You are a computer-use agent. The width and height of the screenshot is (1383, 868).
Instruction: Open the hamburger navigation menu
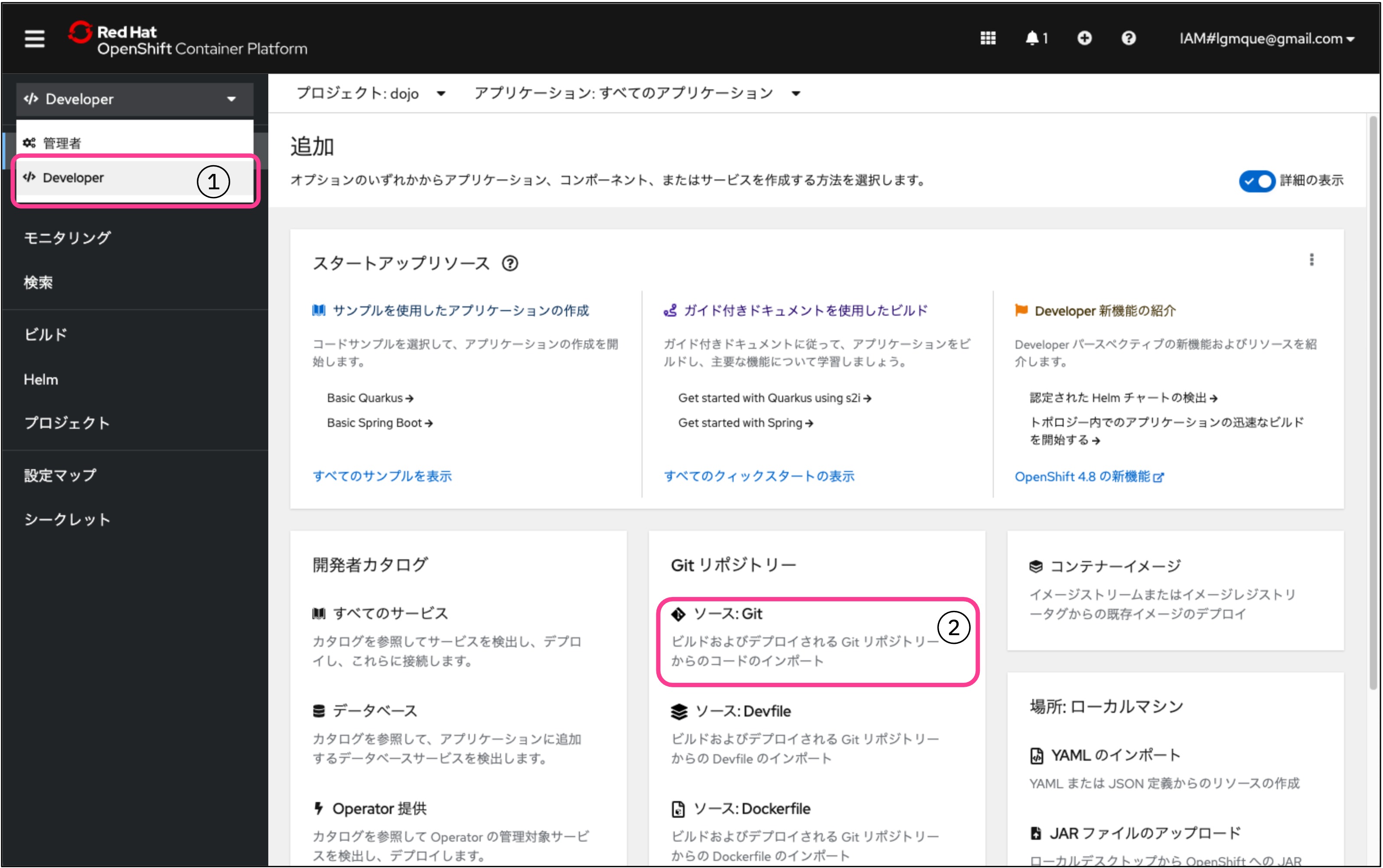pyautogui.click(x=34, y=39)
